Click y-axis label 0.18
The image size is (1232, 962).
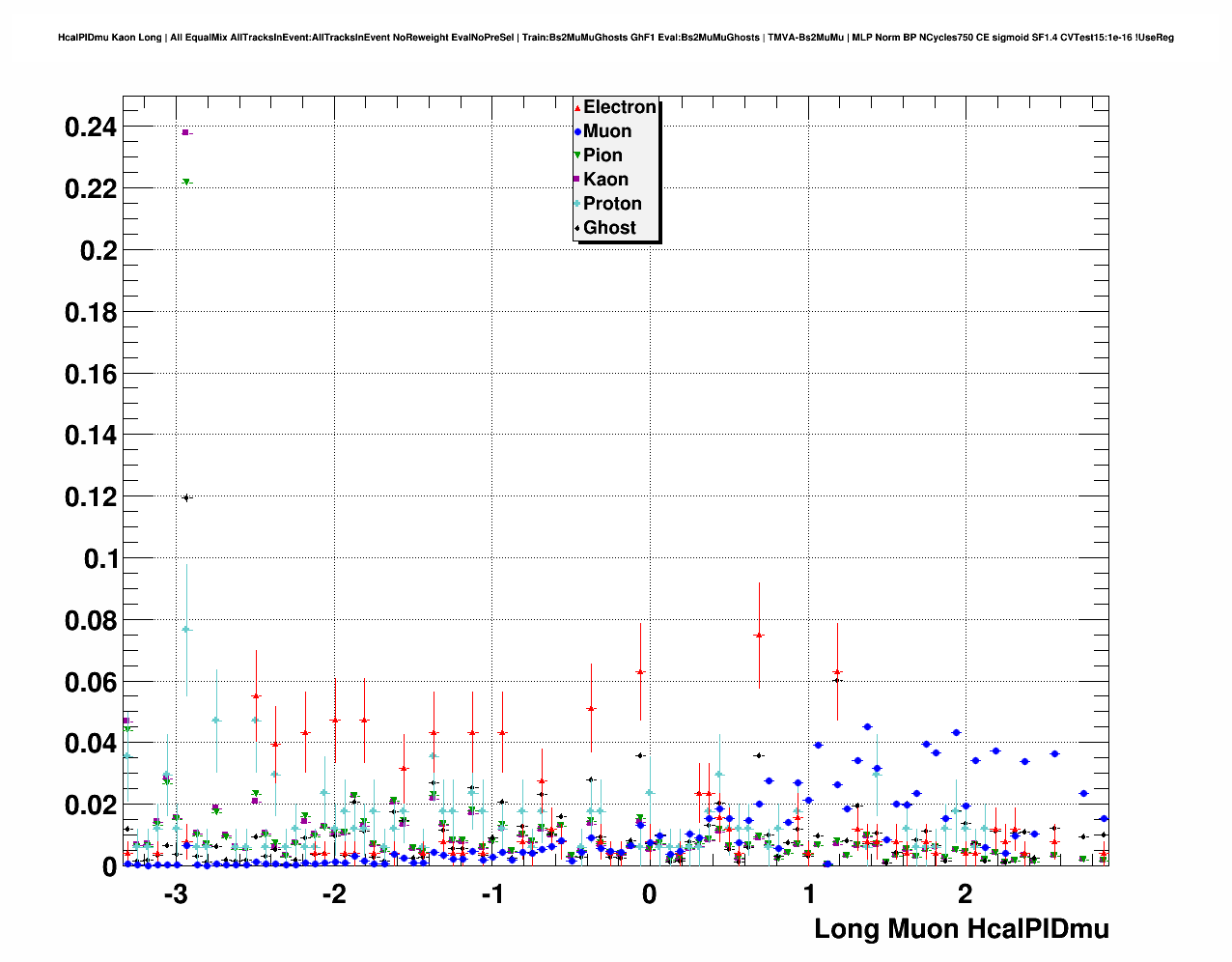pyautogui.click(x=90, y=312)
